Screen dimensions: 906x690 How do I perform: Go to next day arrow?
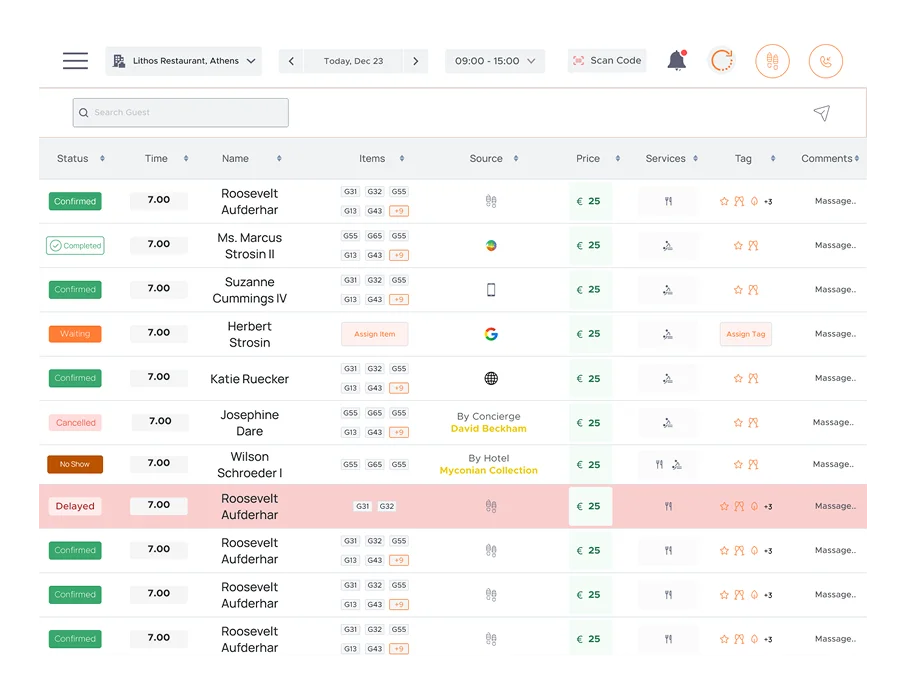415,61
